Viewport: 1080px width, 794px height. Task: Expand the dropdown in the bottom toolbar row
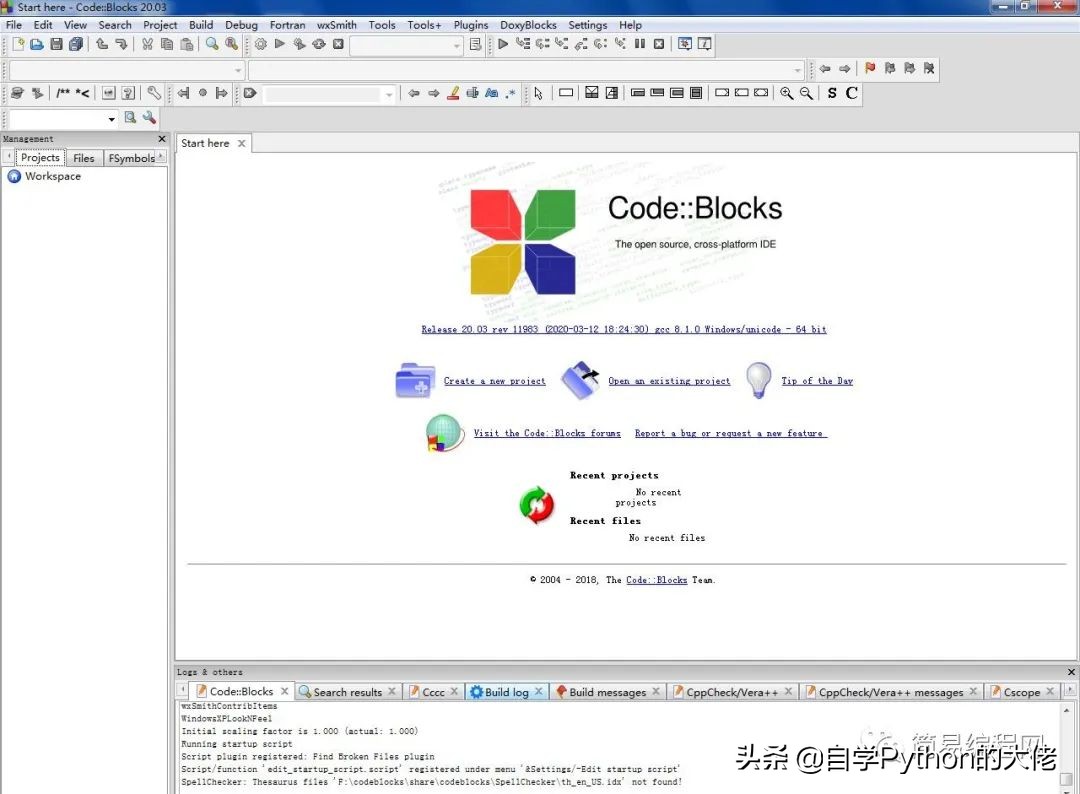coord(112,119)
